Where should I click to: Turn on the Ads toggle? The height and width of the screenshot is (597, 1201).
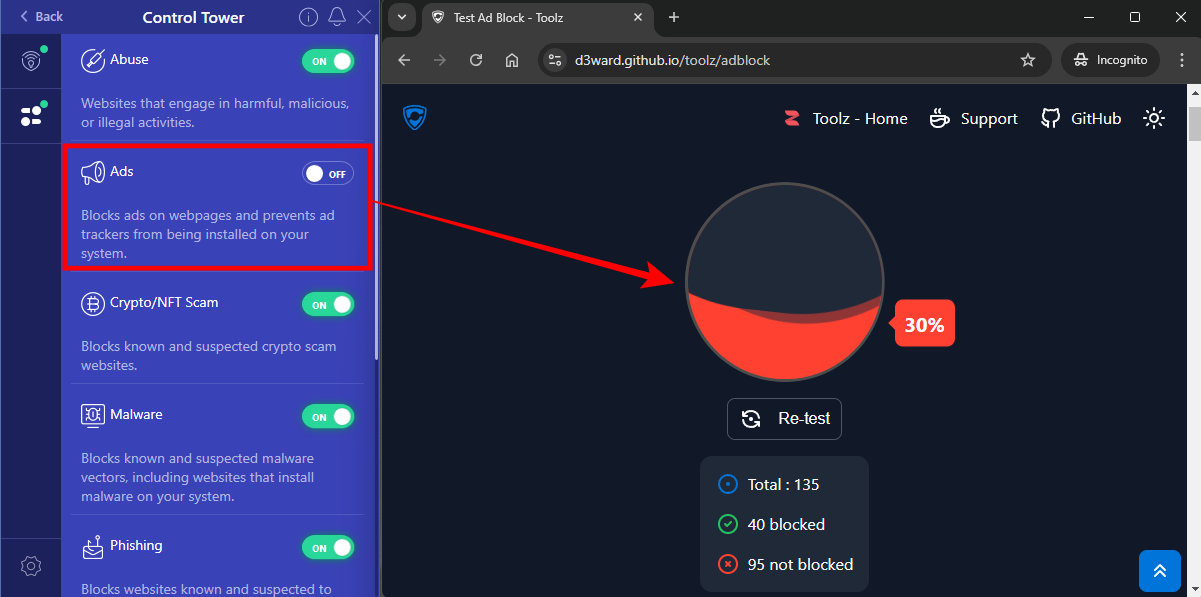[328, 174]
